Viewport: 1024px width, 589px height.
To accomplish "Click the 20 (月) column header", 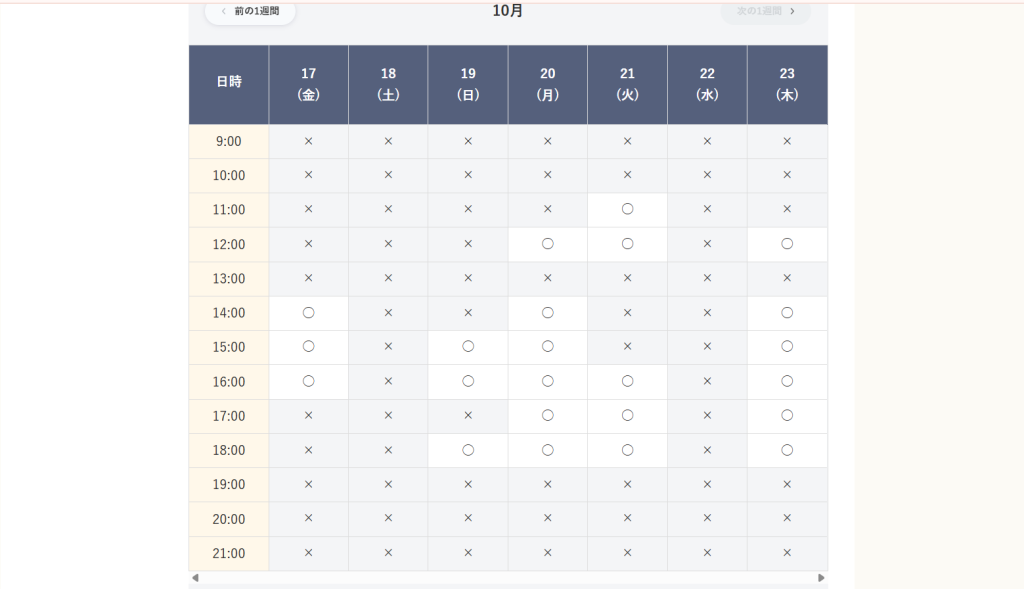I will pyautogui.click(x=547, y=84).
